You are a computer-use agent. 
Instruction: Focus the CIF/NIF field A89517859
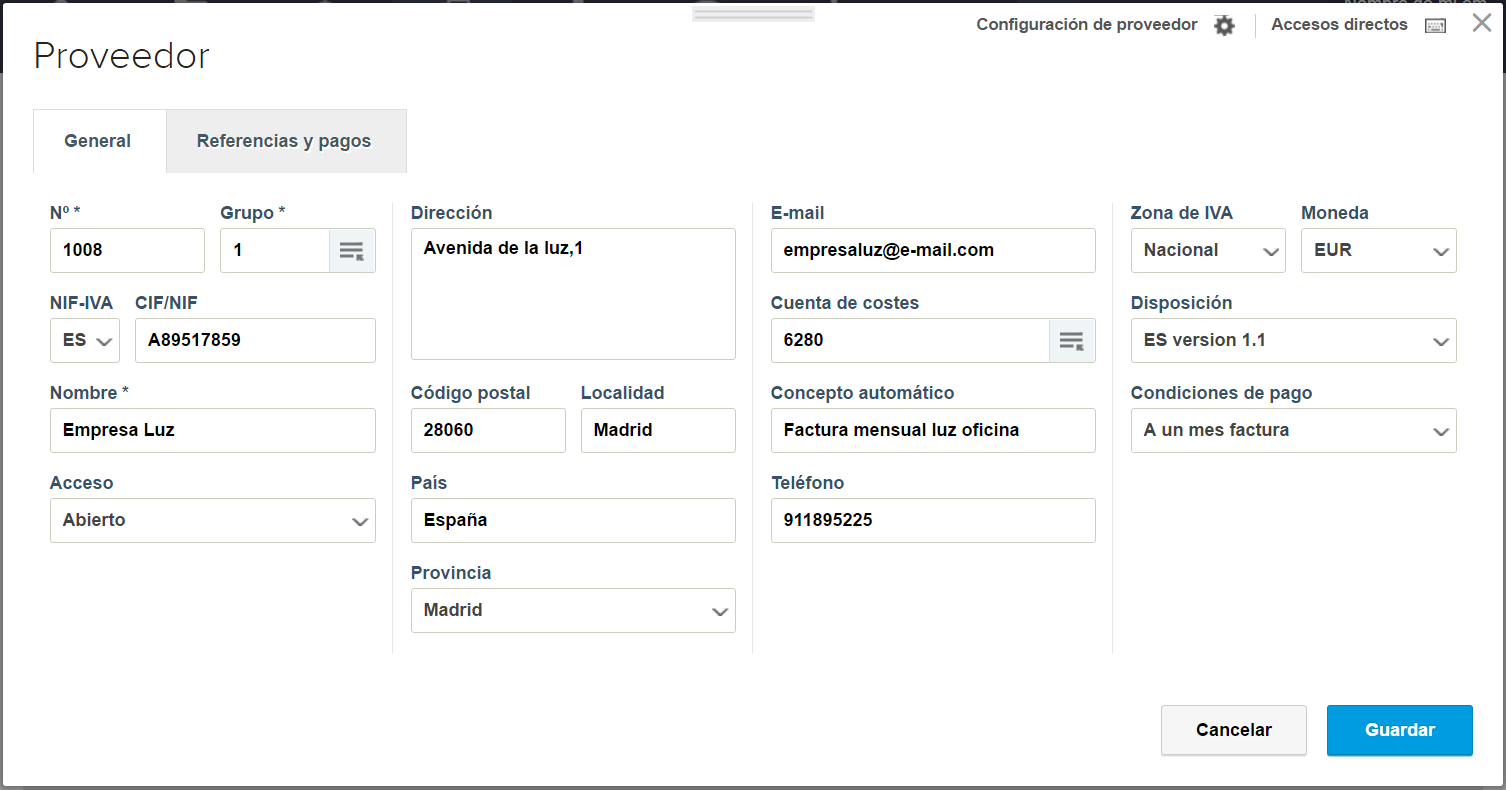point(255,341)
